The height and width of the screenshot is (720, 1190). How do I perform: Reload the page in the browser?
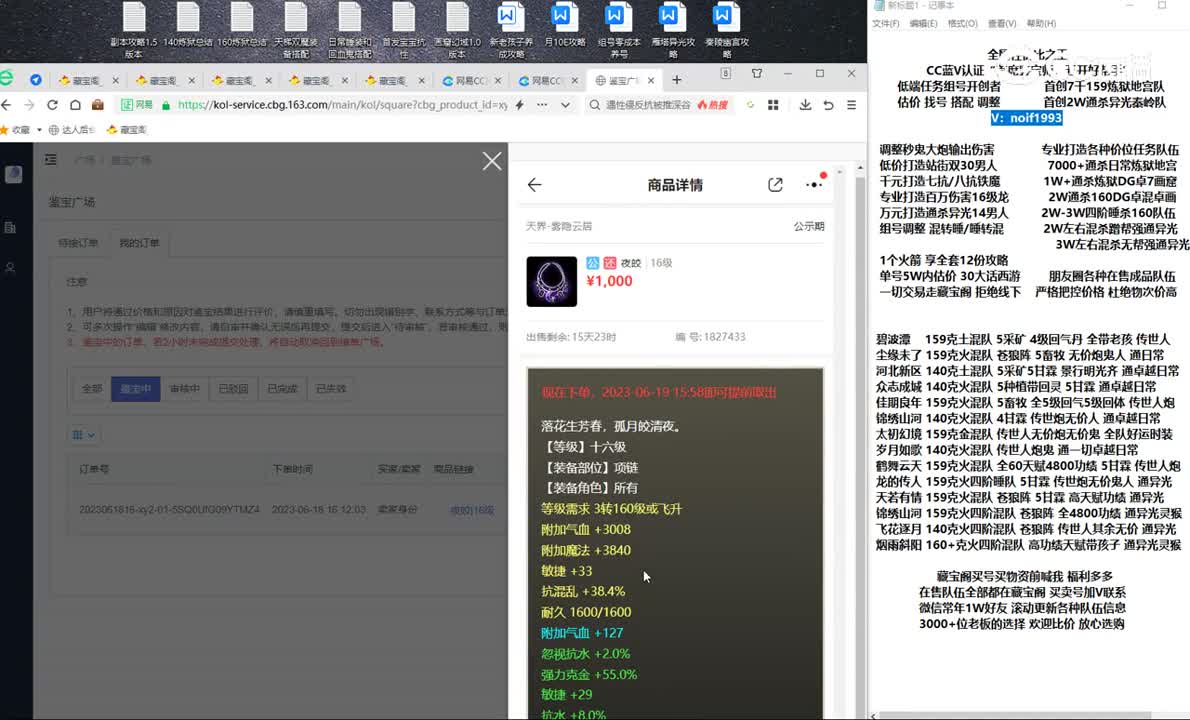52,105
